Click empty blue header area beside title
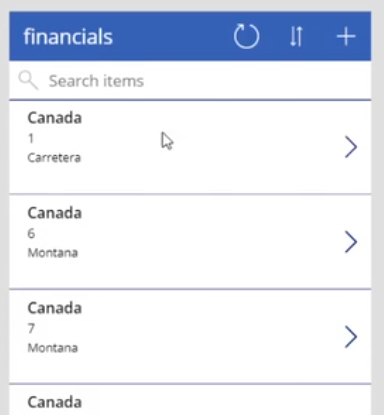The image size is (384, 415). click(173, 36)
